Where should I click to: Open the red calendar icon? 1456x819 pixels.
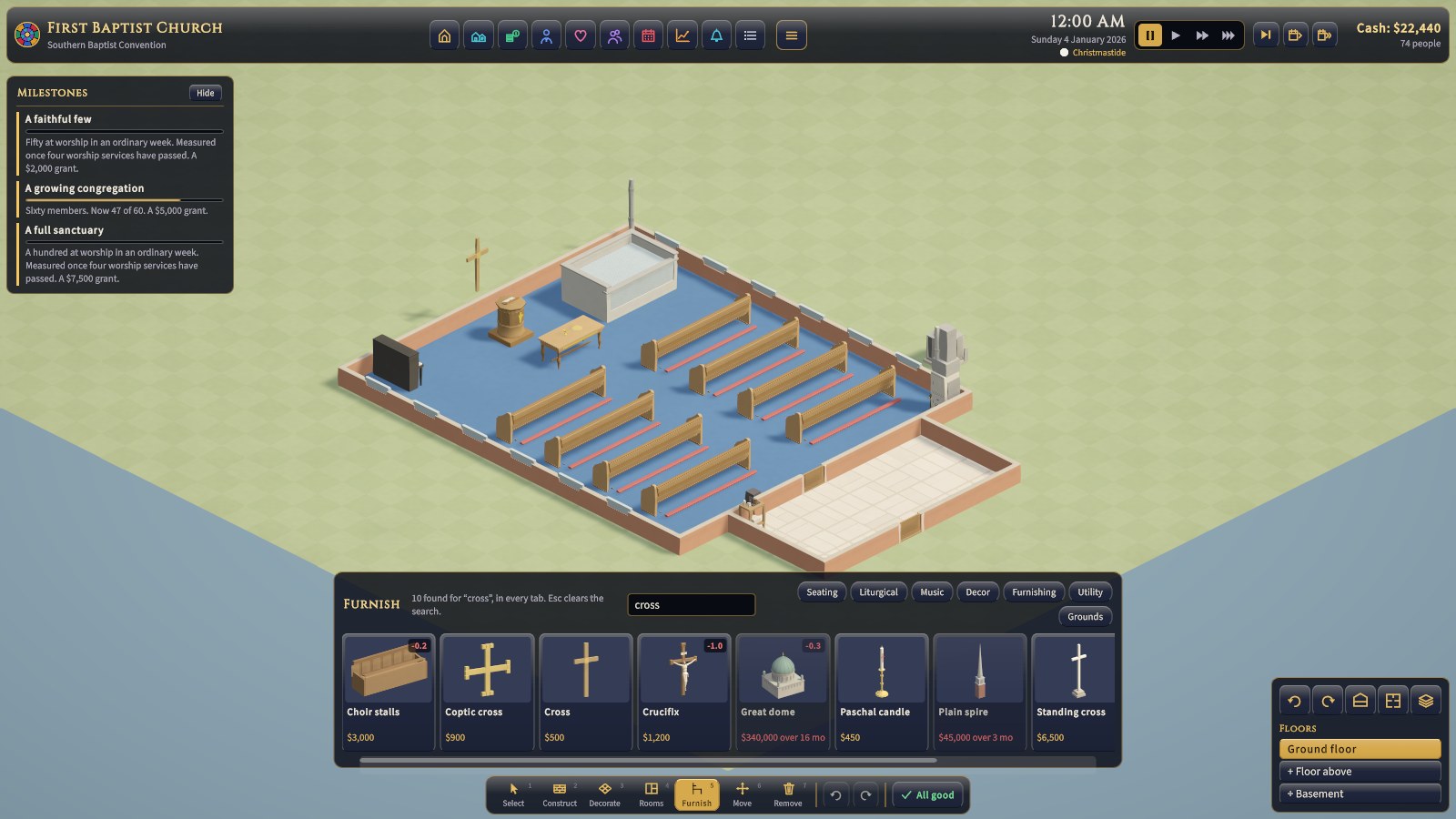point(648,35)
